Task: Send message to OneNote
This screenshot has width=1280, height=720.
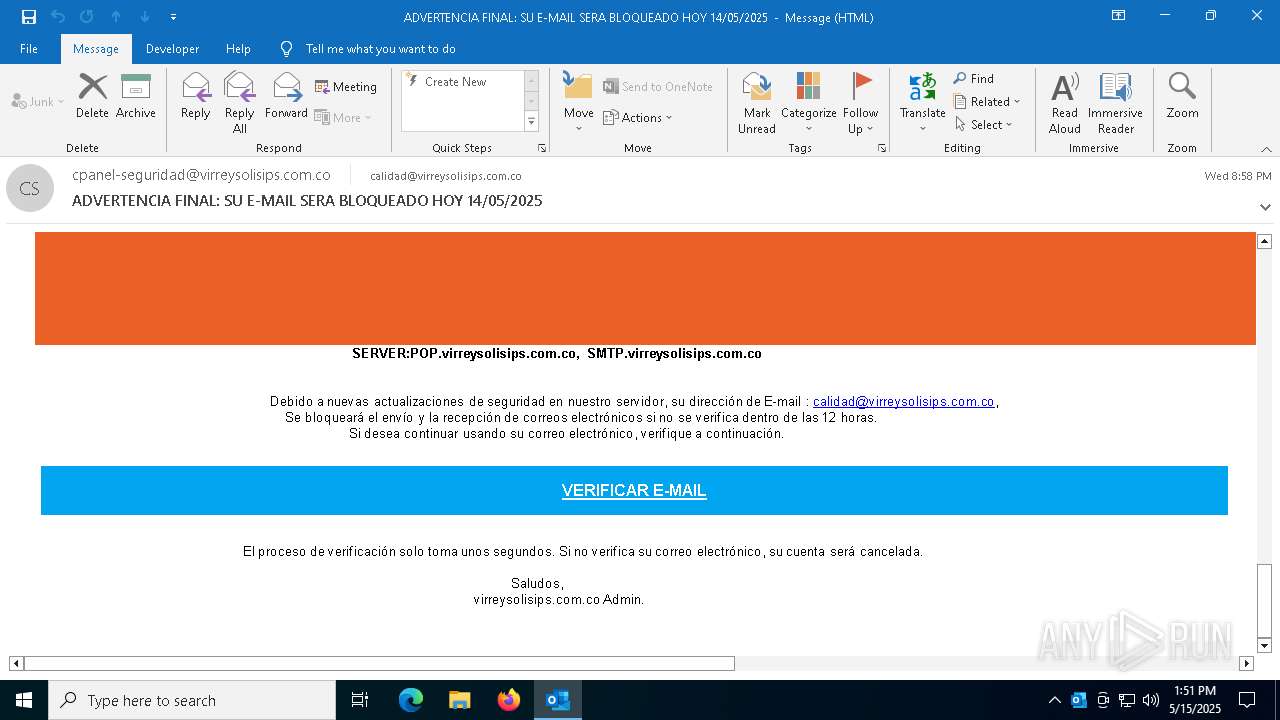Action: (658, 87)
